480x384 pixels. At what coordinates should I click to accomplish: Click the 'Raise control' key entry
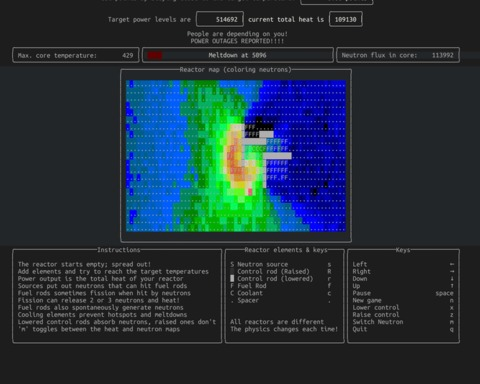376,315
